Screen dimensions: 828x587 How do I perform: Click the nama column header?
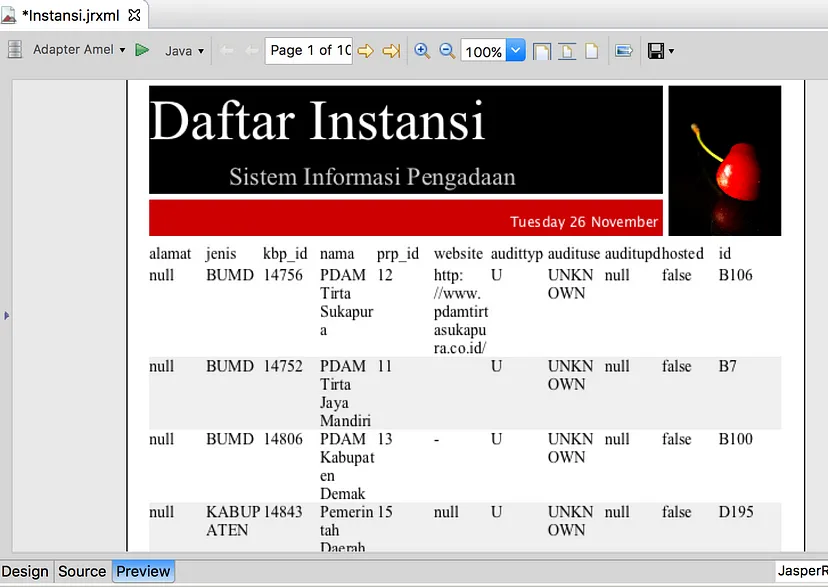[x=337, y=254]
